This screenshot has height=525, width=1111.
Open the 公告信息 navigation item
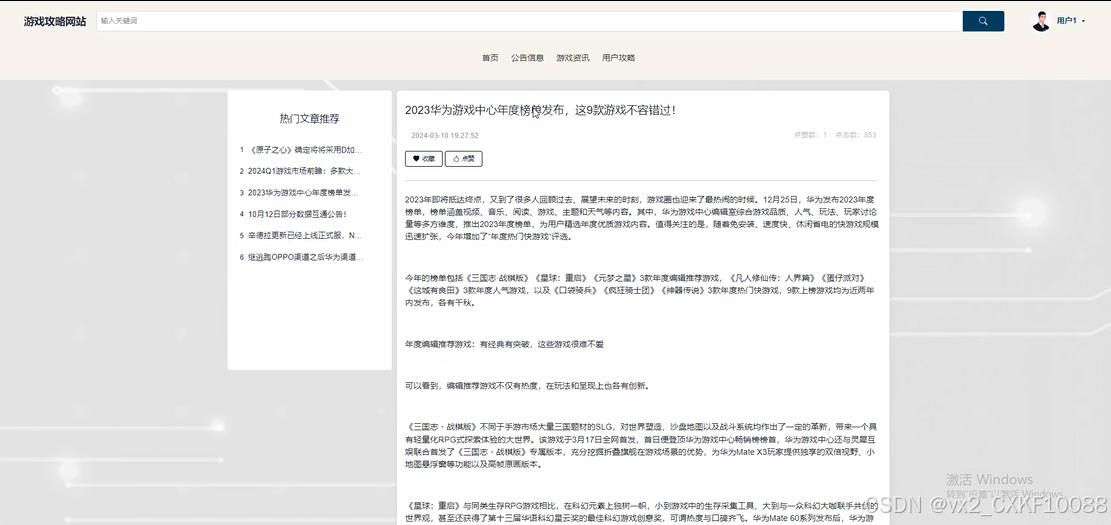[x=528, y=58]
